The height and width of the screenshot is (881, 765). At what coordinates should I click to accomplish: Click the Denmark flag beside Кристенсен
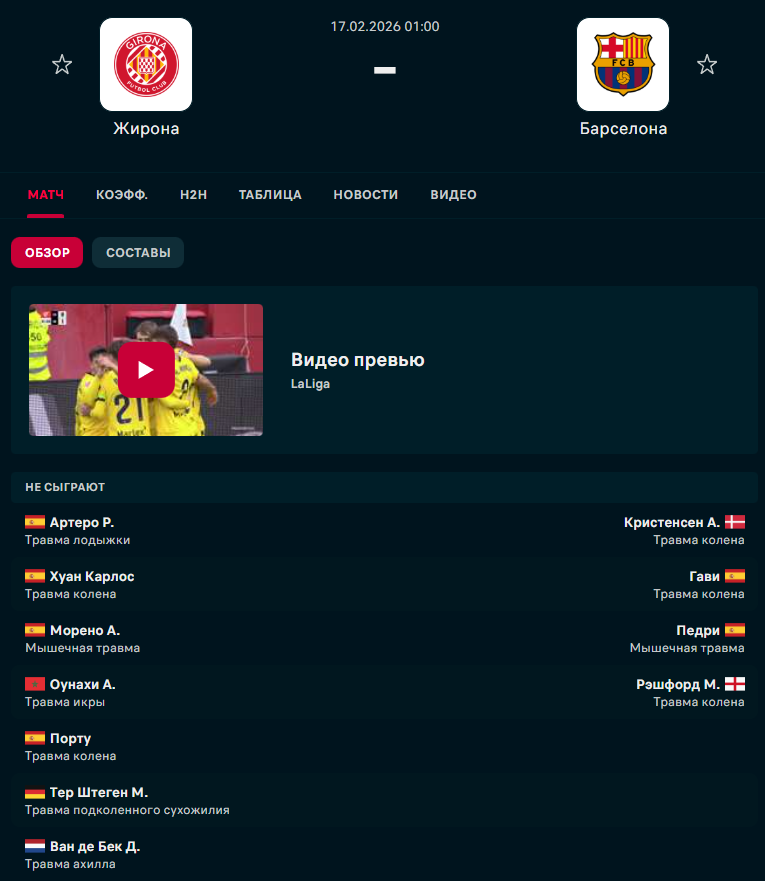coord(735,522)
